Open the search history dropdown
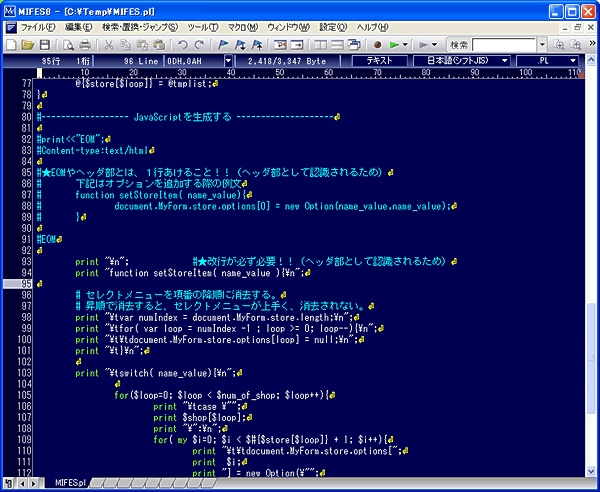The height and width of the screenshot is (492, 600). [542, 45]
